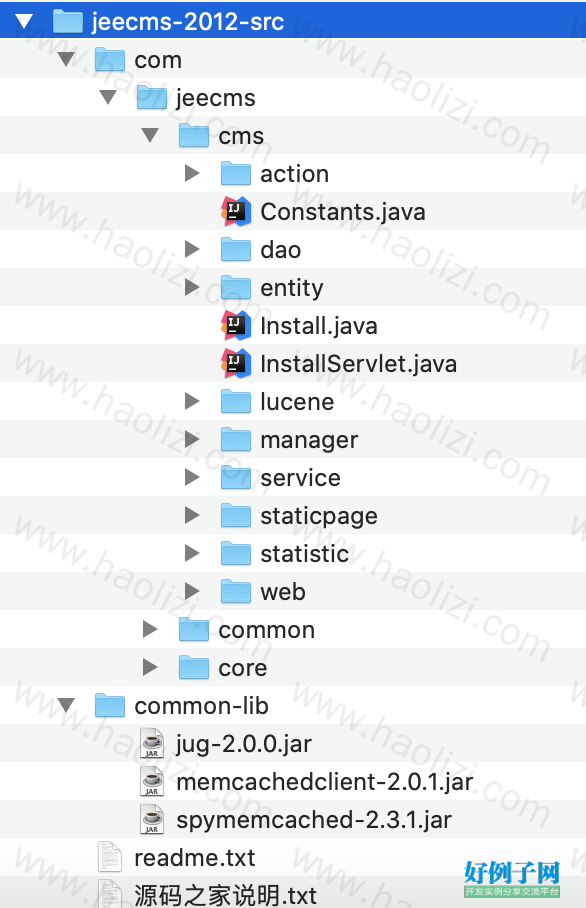Select the InstallServlet.java file icon
Image resolution: width=586 pixels, height=908 pixels.
[236, 364]
